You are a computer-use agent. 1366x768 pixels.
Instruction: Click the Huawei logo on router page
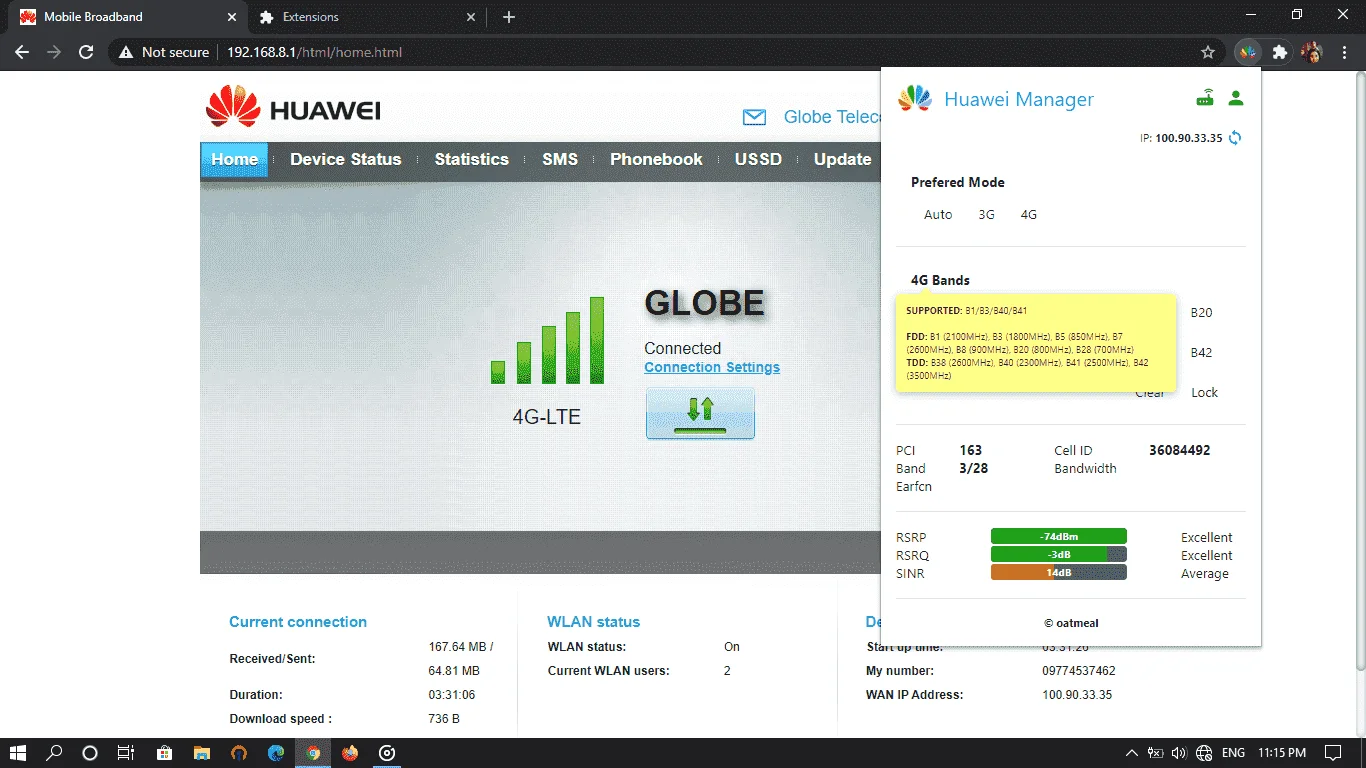point(293,107)
